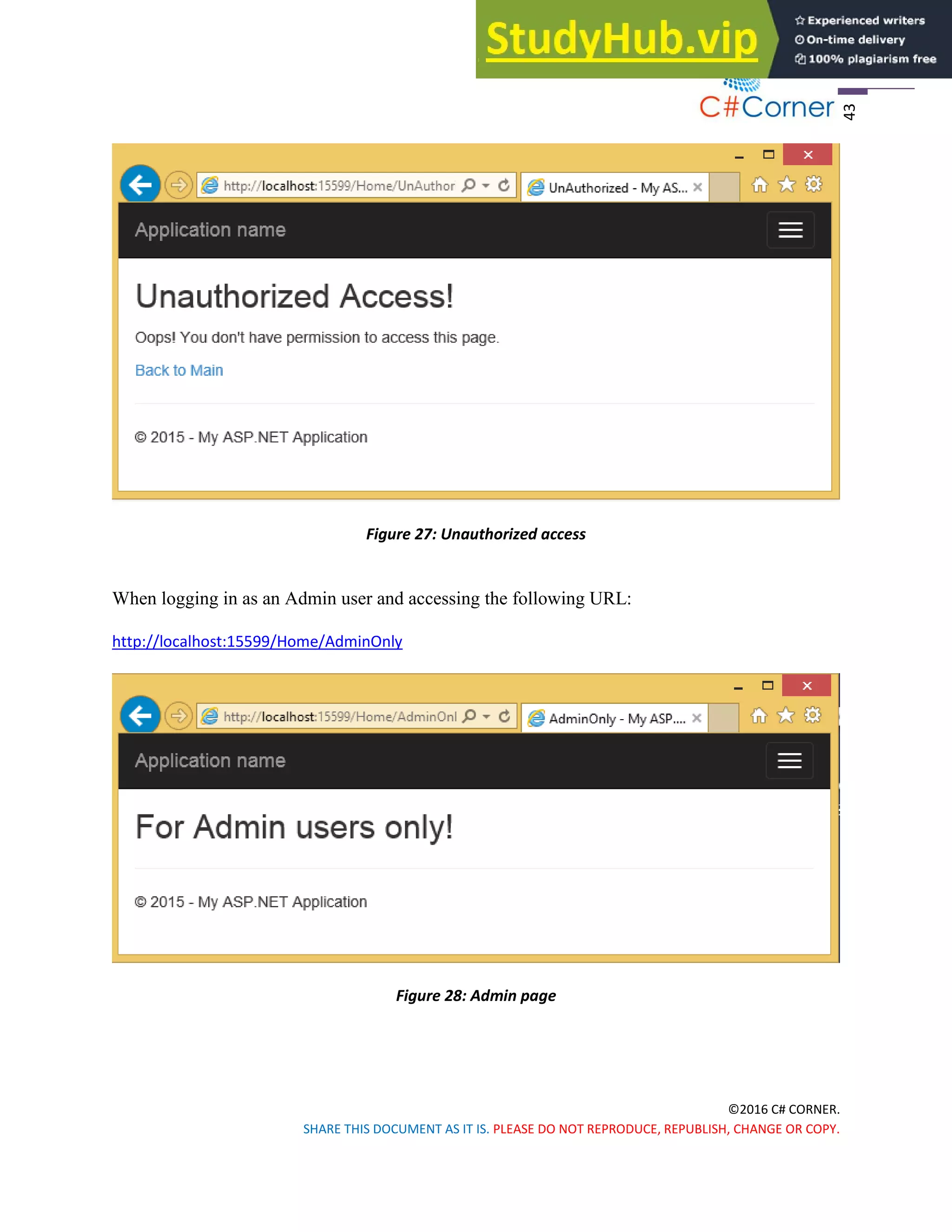Click search magnifier in AdminOnly address bar
This screenshot has height=1232, width=952.
[x=469, y=716]
